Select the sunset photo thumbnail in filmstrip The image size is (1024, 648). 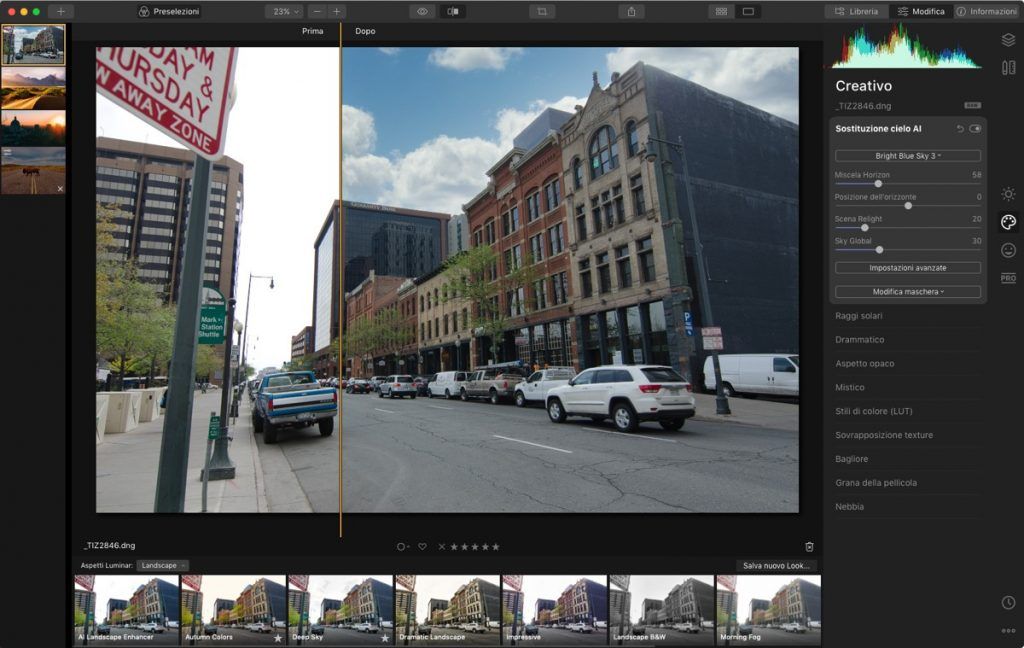click(x=33, y=128)
